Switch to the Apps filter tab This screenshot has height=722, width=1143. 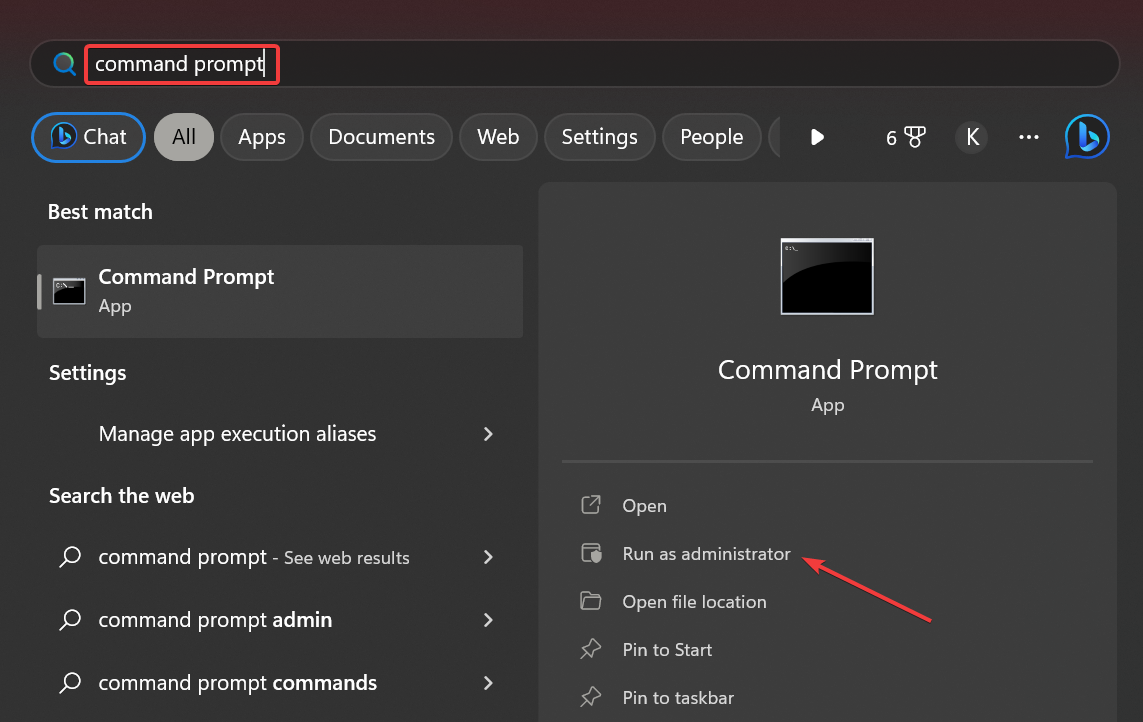pyautogui.click(x=261, y=137)
